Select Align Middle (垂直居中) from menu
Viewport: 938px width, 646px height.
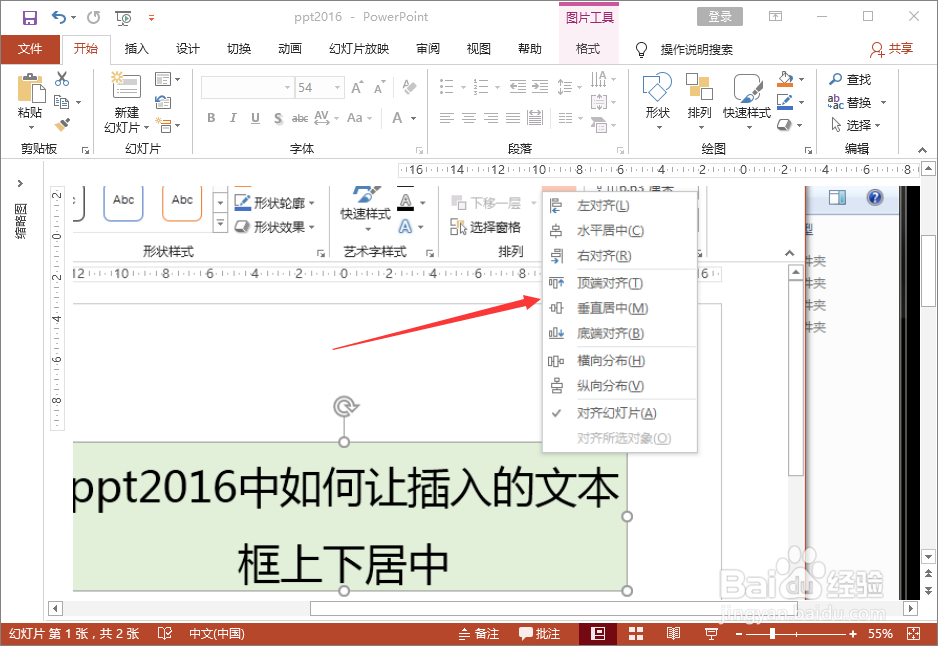(620, 309)
